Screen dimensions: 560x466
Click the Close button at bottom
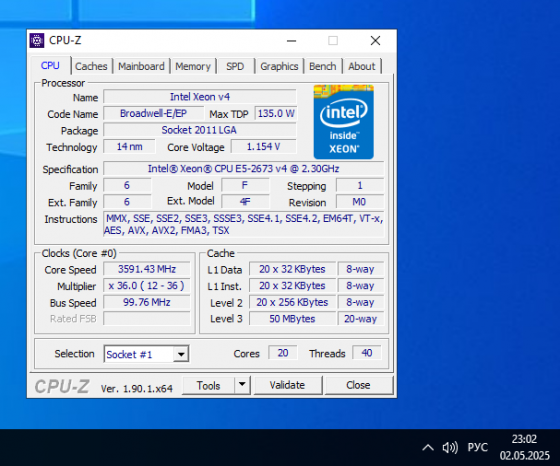(x=358, y=385)
